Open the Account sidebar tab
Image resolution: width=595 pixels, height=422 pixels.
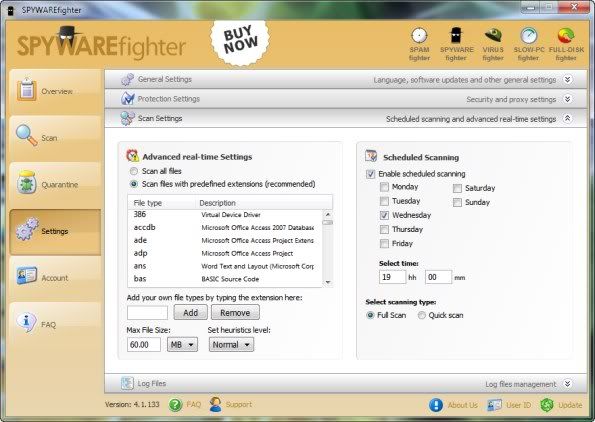55,278
